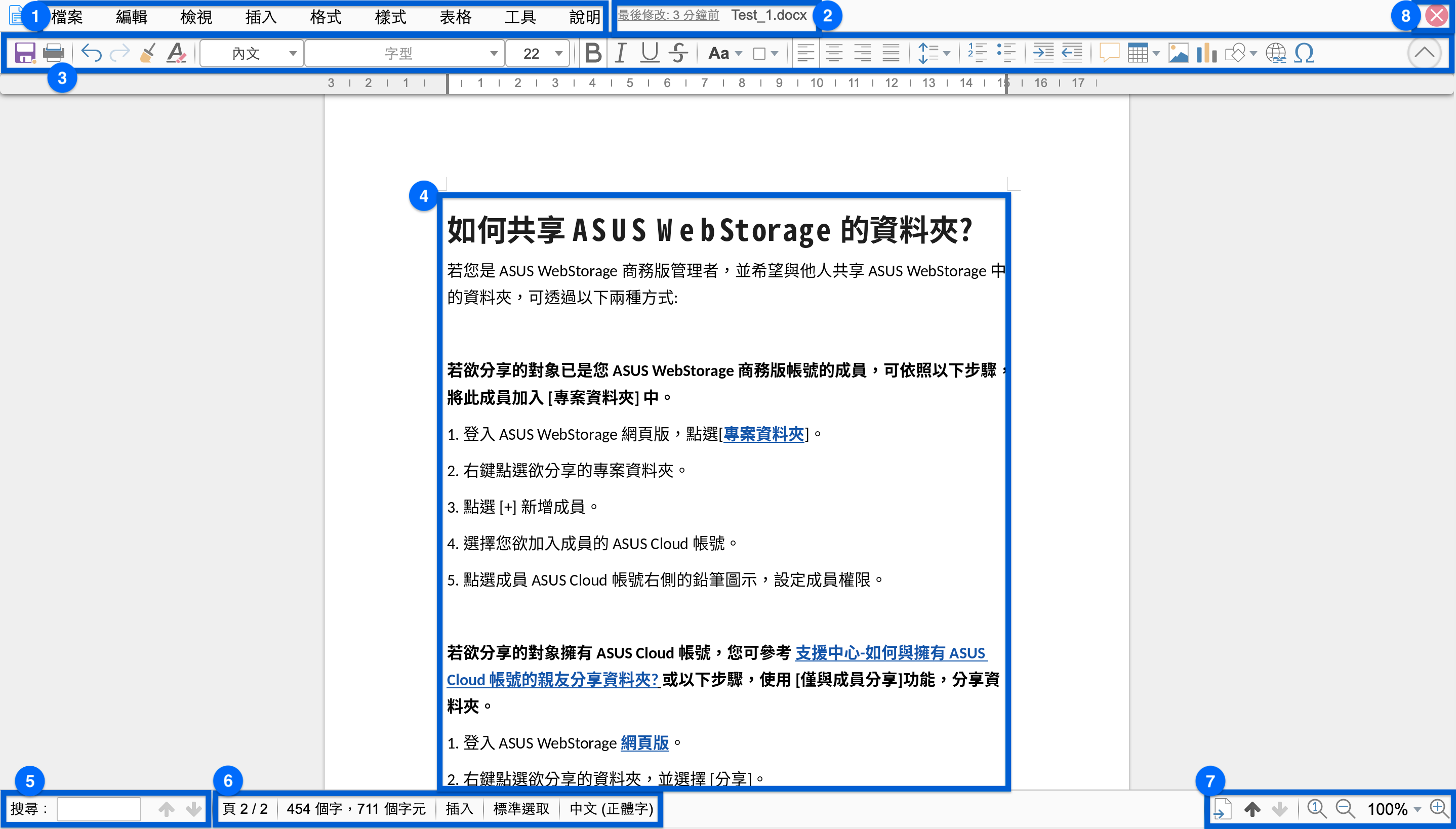This screenshot has width=1456, height=829.
Task: Insert a chart using the bar chart icon
Action: tap(1206, 53)
